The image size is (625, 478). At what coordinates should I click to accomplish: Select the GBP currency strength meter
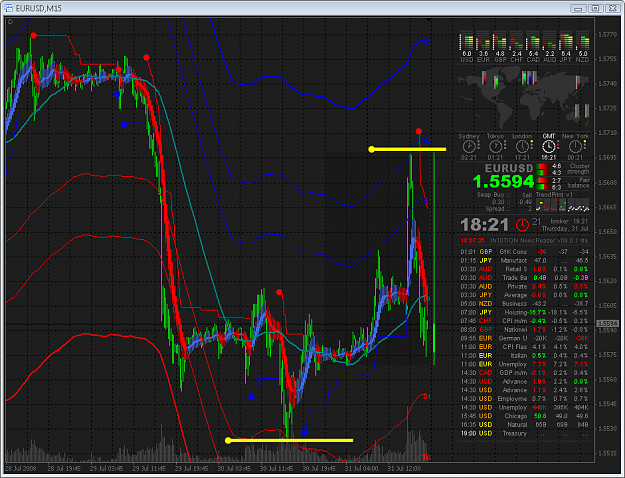[x=499, y=47]
